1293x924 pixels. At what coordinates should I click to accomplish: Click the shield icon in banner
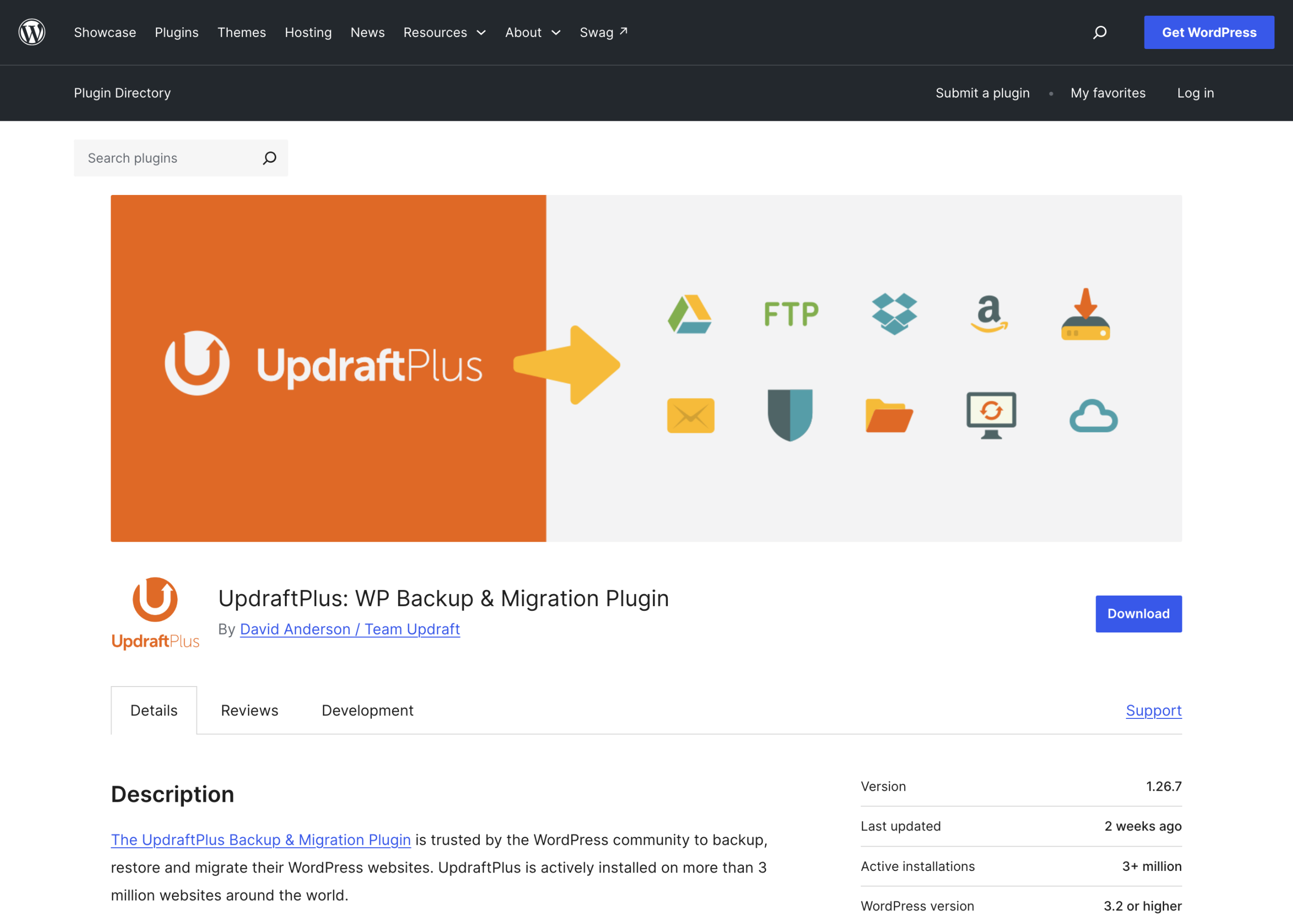789,415
